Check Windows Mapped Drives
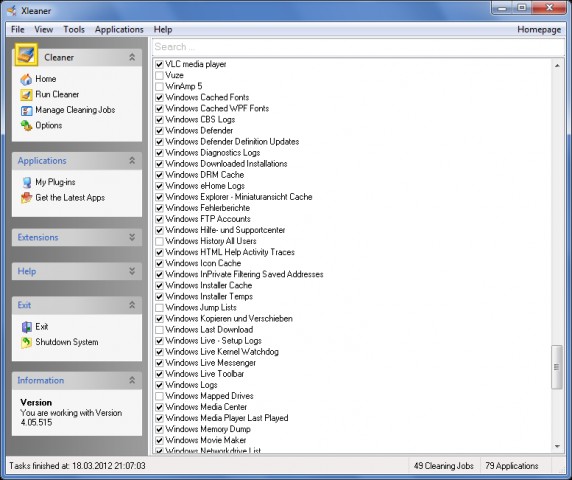Viewport: 572px width, 480px height. (159, 396)
